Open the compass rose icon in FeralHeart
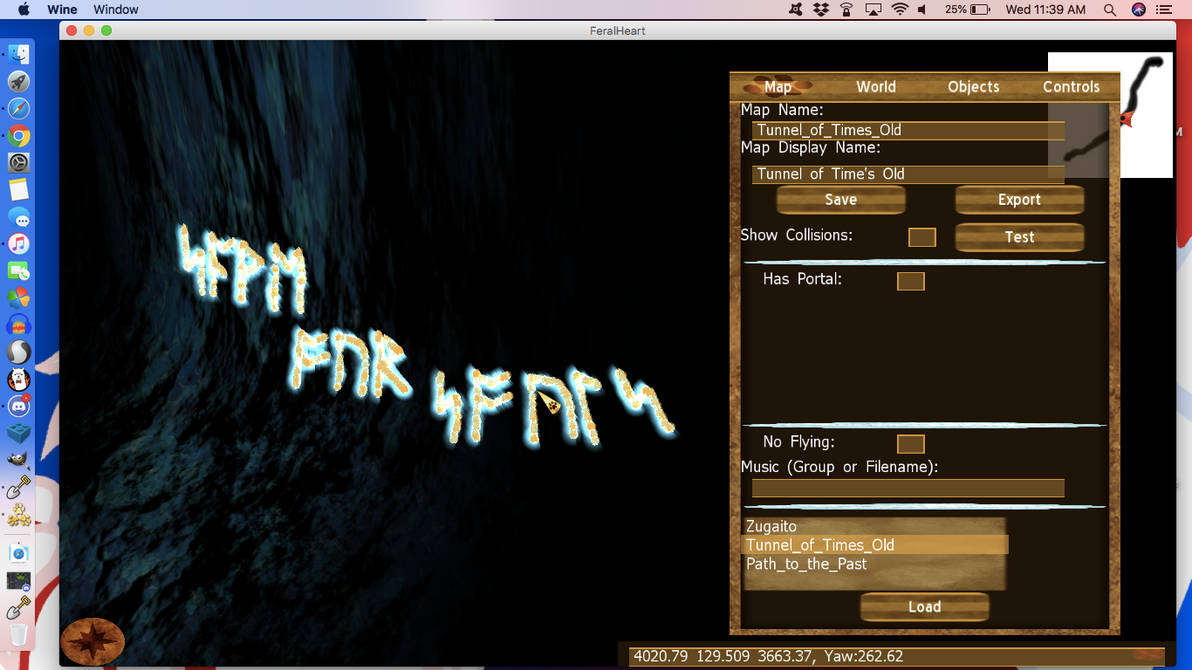This screenshot has height=670, width=1192. 93,641
